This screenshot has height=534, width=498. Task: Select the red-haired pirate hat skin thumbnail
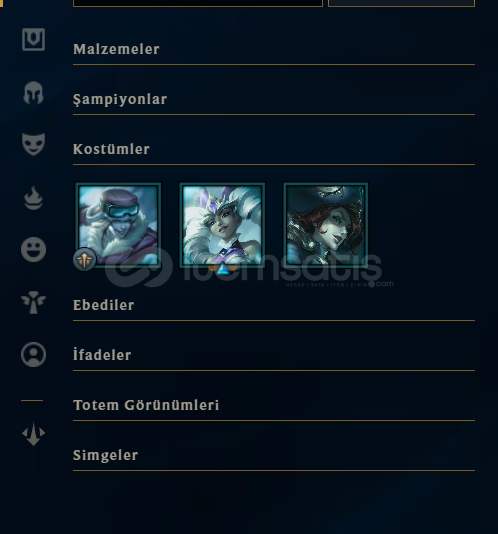(x=326, y=225)
